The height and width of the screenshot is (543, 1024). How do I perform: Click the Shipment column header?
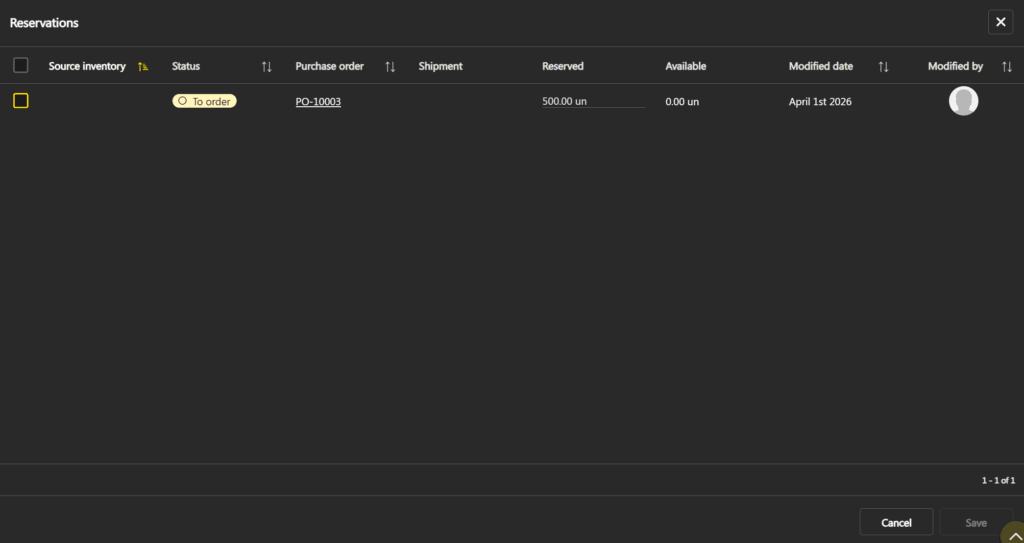(x=440, y=66)
